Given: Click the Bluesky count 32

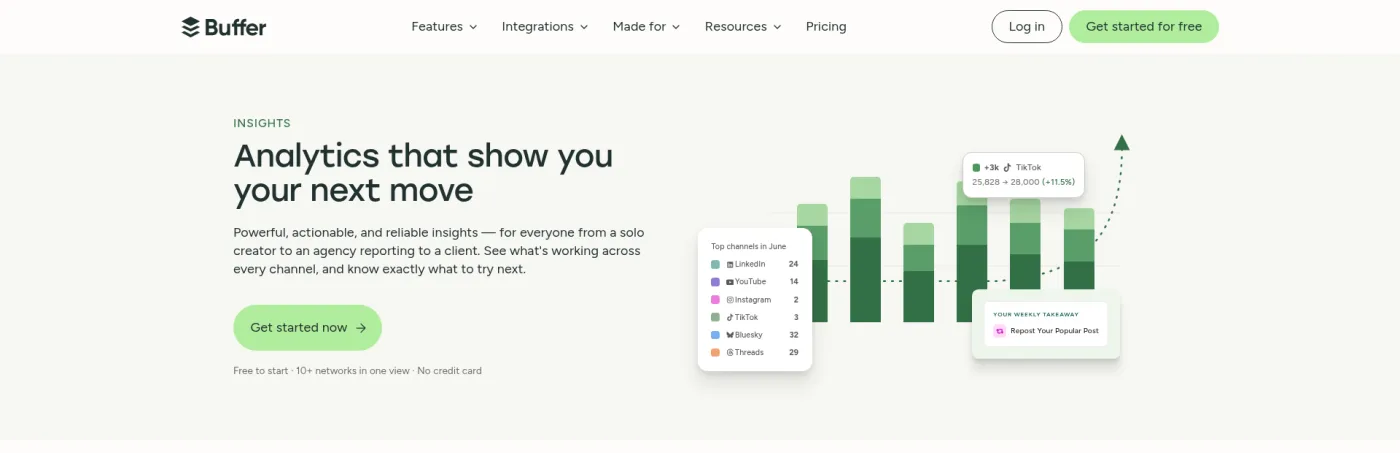Looking at the screenshot, I should pyautogui.click(x=794, y=335).
